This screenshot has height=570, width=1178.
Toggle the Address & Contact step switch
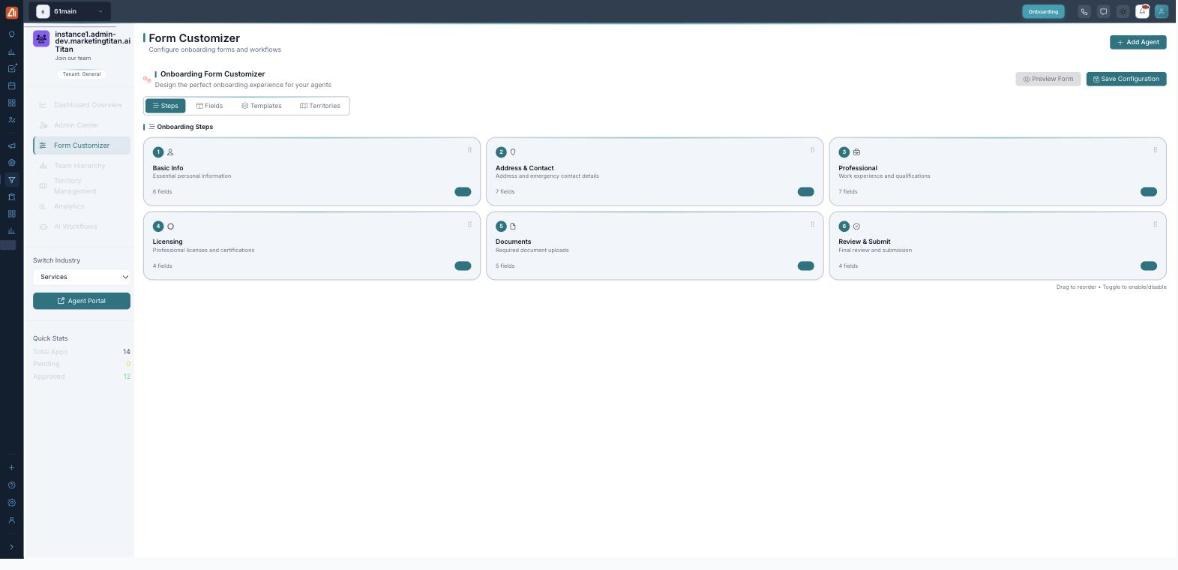click(x=805, y=192)
